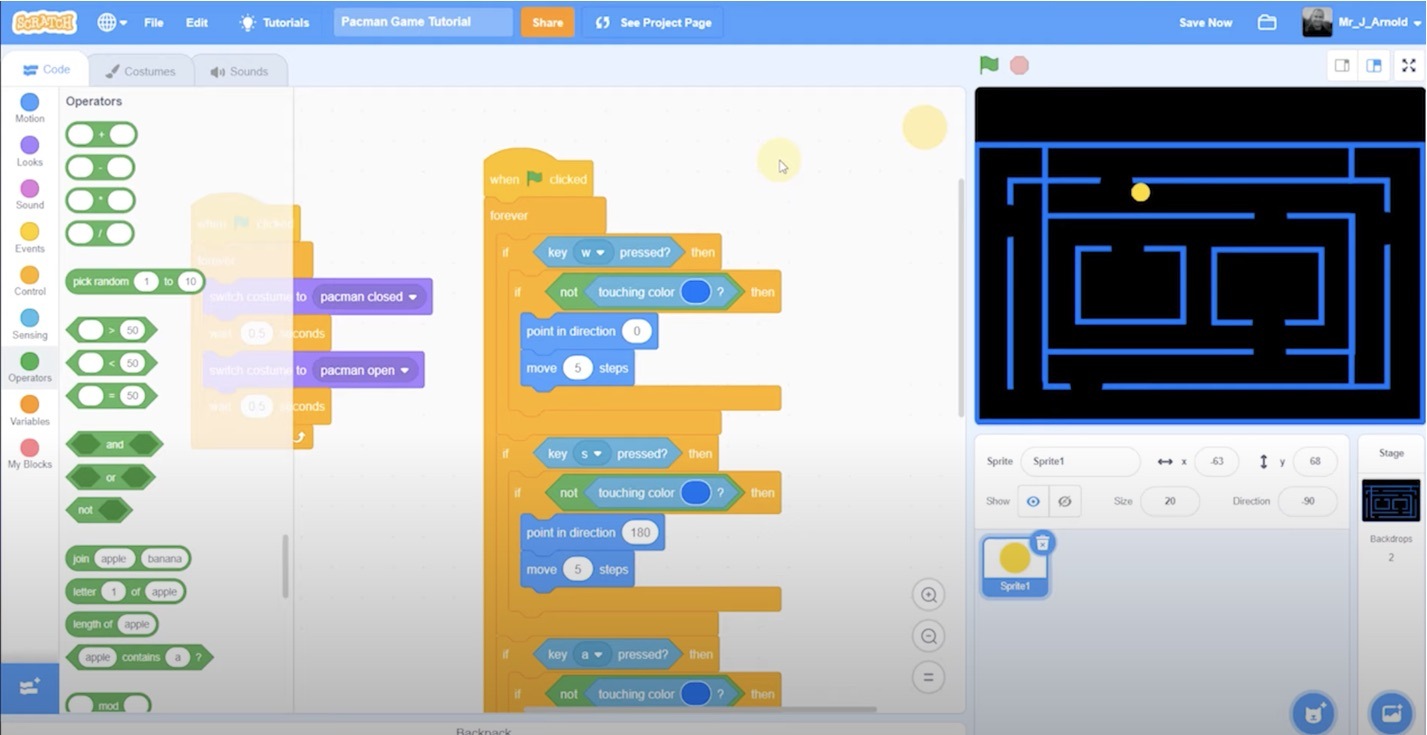Click the sprite y position field
Screen dimensions: 1427x735
tap(1315, 462)
